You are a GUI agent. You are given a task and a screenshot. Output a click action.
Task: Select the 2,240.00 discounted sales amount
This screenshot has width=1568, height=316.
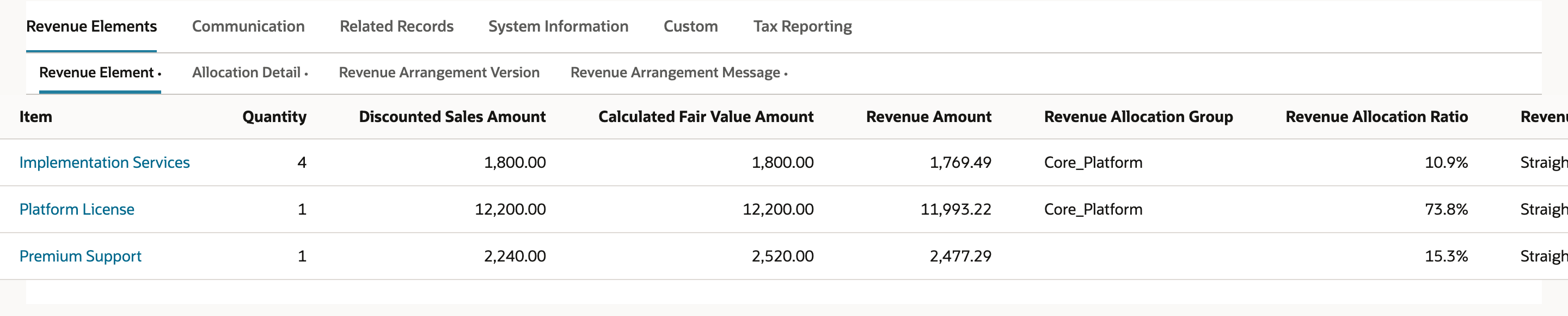click(x=515, y=256)
